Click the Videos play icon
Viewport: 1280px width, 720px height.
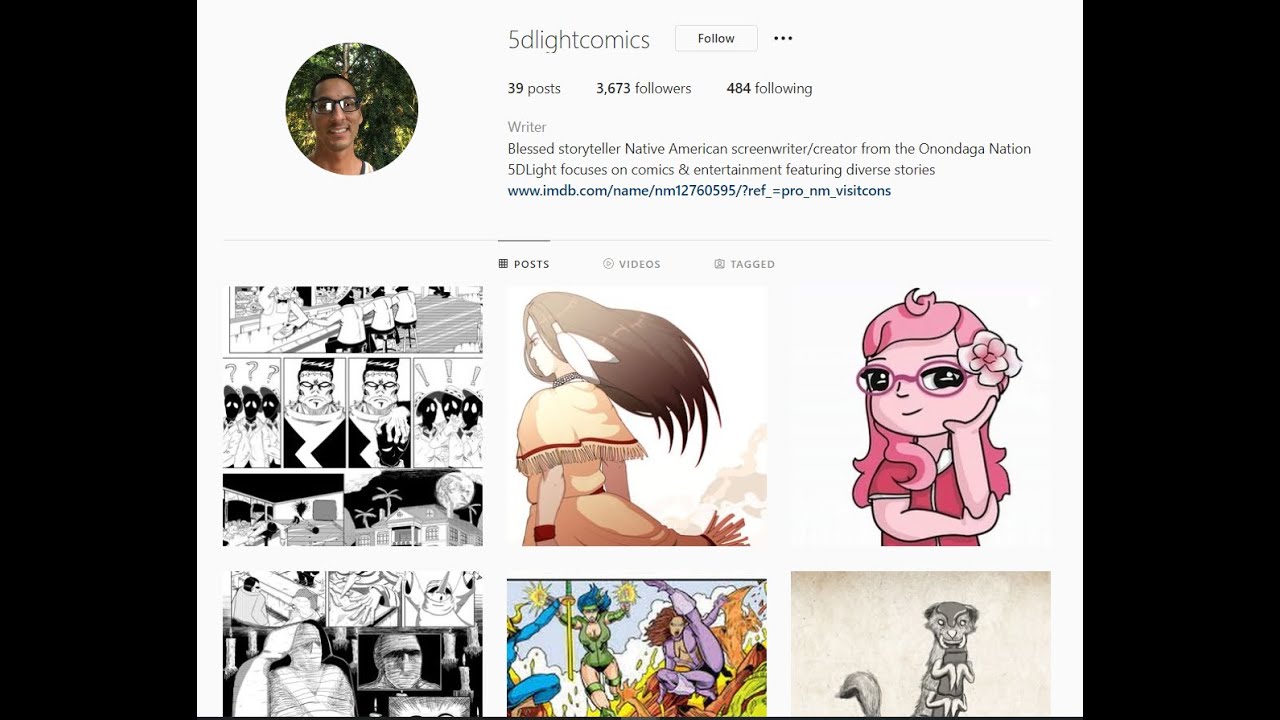point(608,264)
